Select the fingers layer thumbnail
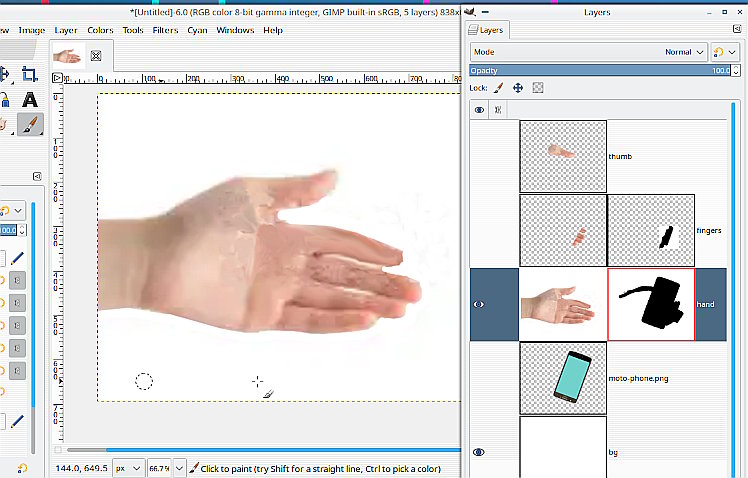The image size is (748, 478). [563, 230]
